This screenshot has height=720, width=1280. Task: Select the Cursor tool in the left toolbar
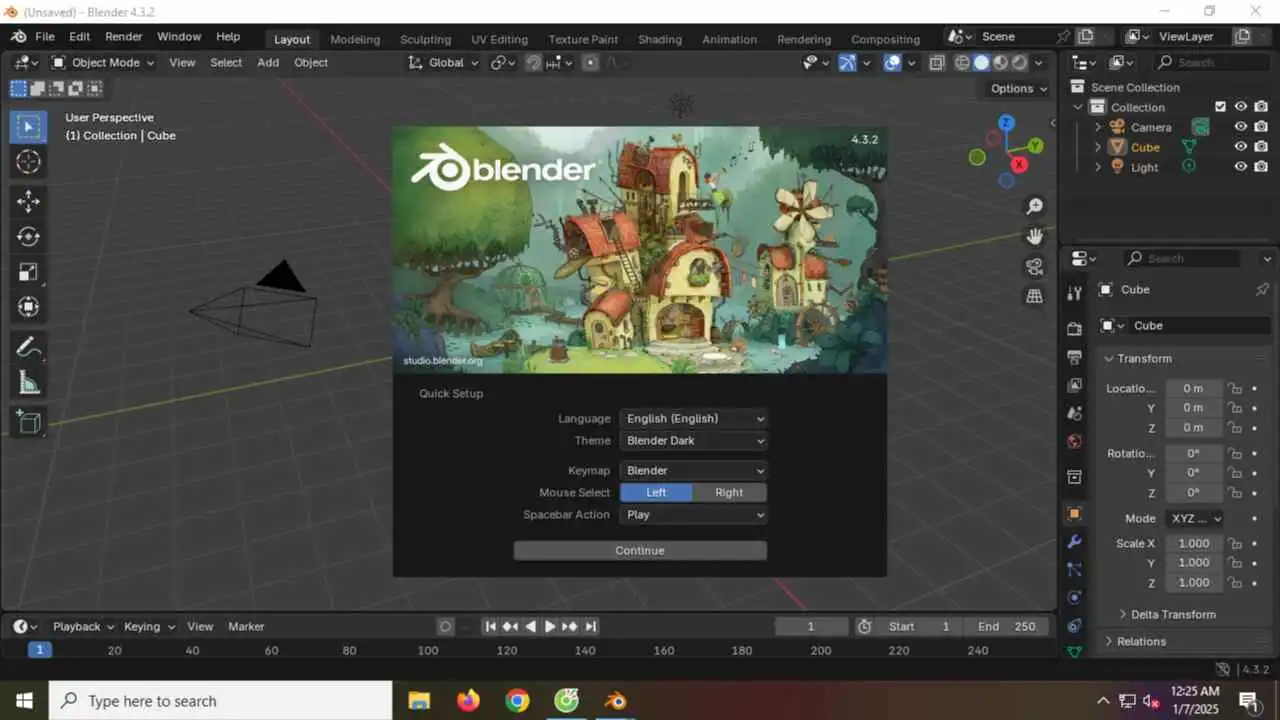tap(28, 162)
